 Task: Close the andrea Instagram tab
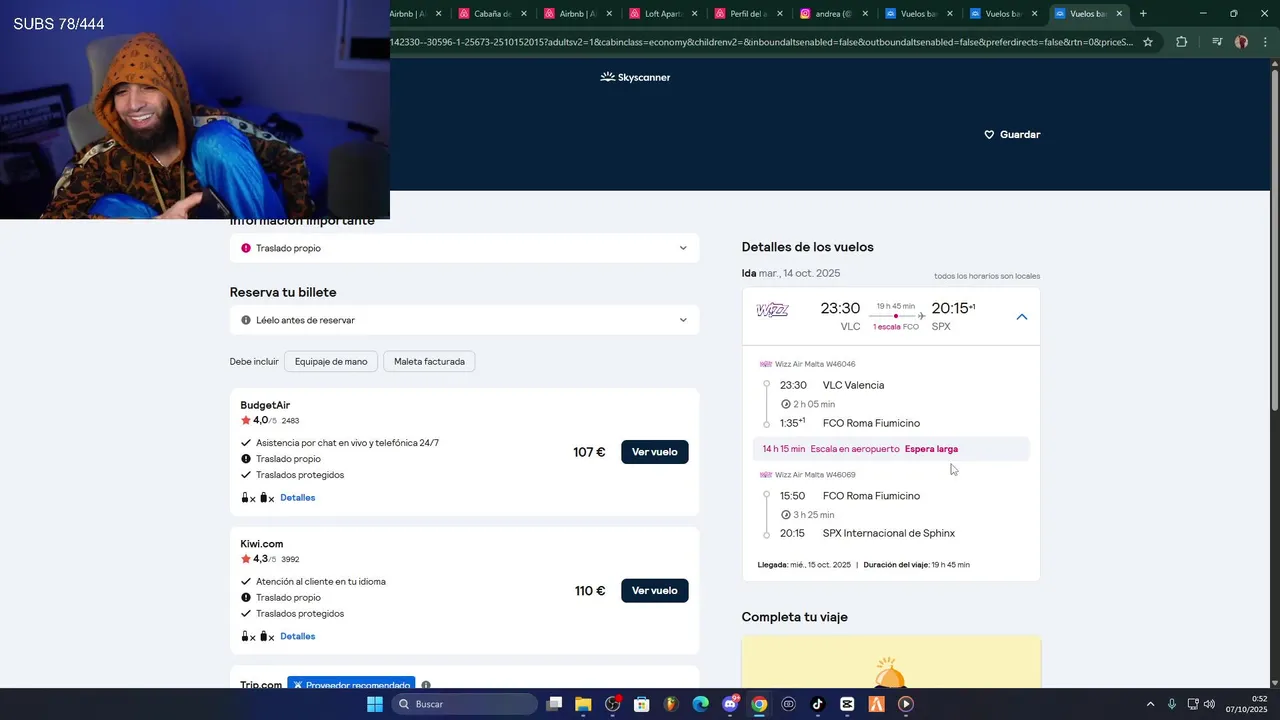click(865, 14)
